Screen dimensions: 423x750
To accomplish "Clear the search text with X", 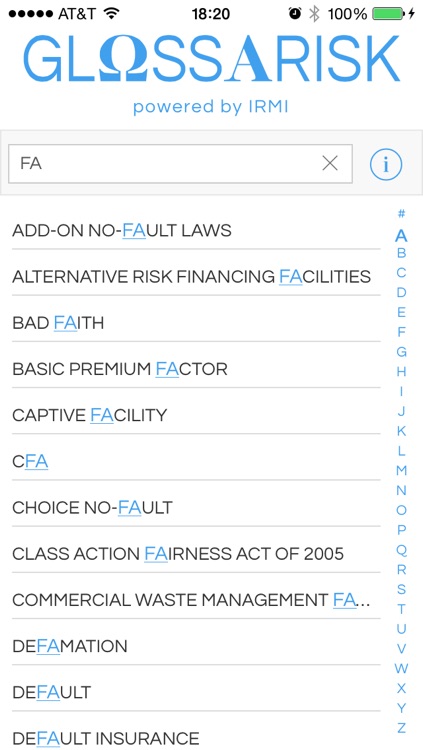I will (330, 164).
